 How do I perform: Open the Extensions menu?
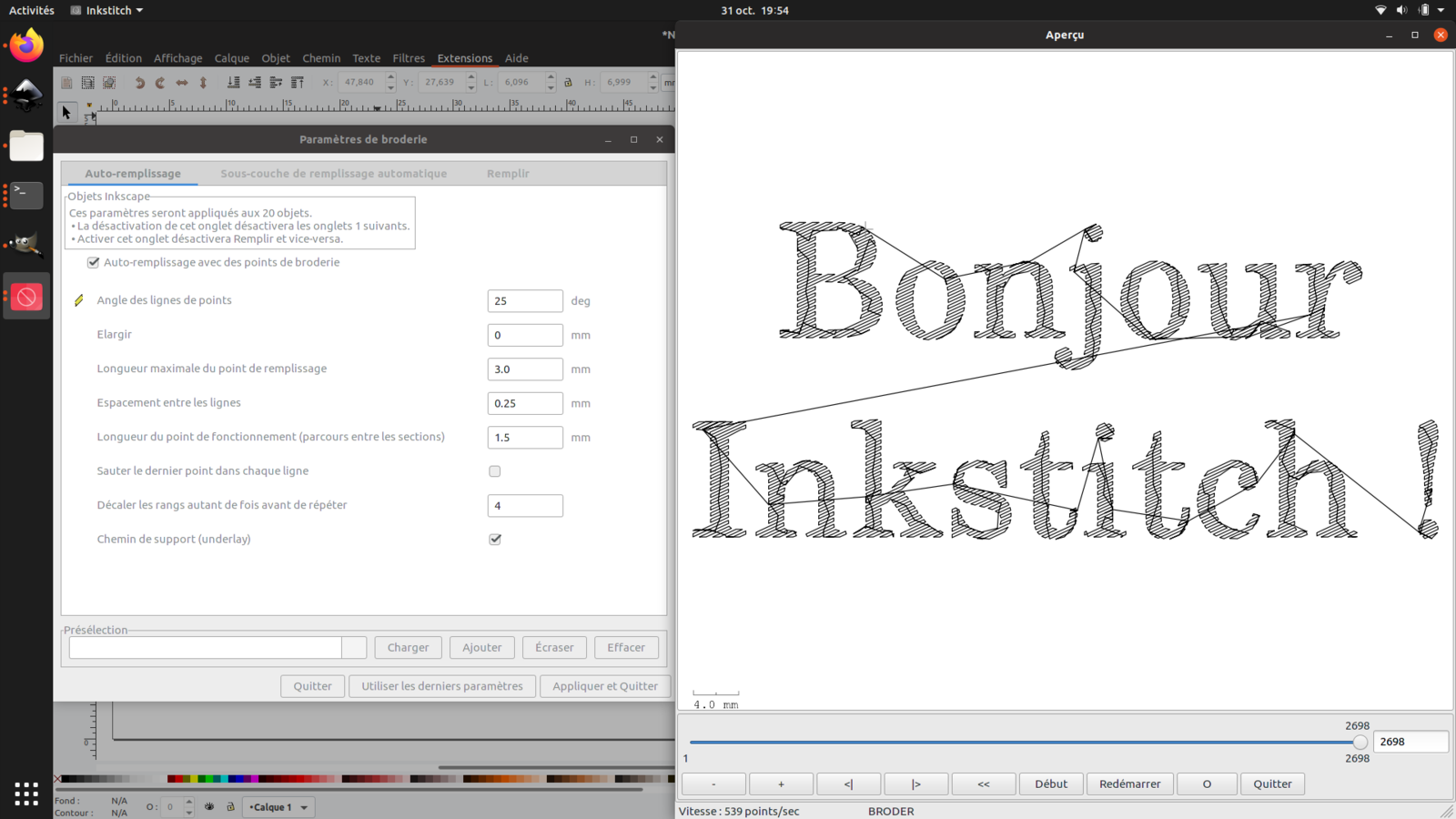tap(464, 58)
